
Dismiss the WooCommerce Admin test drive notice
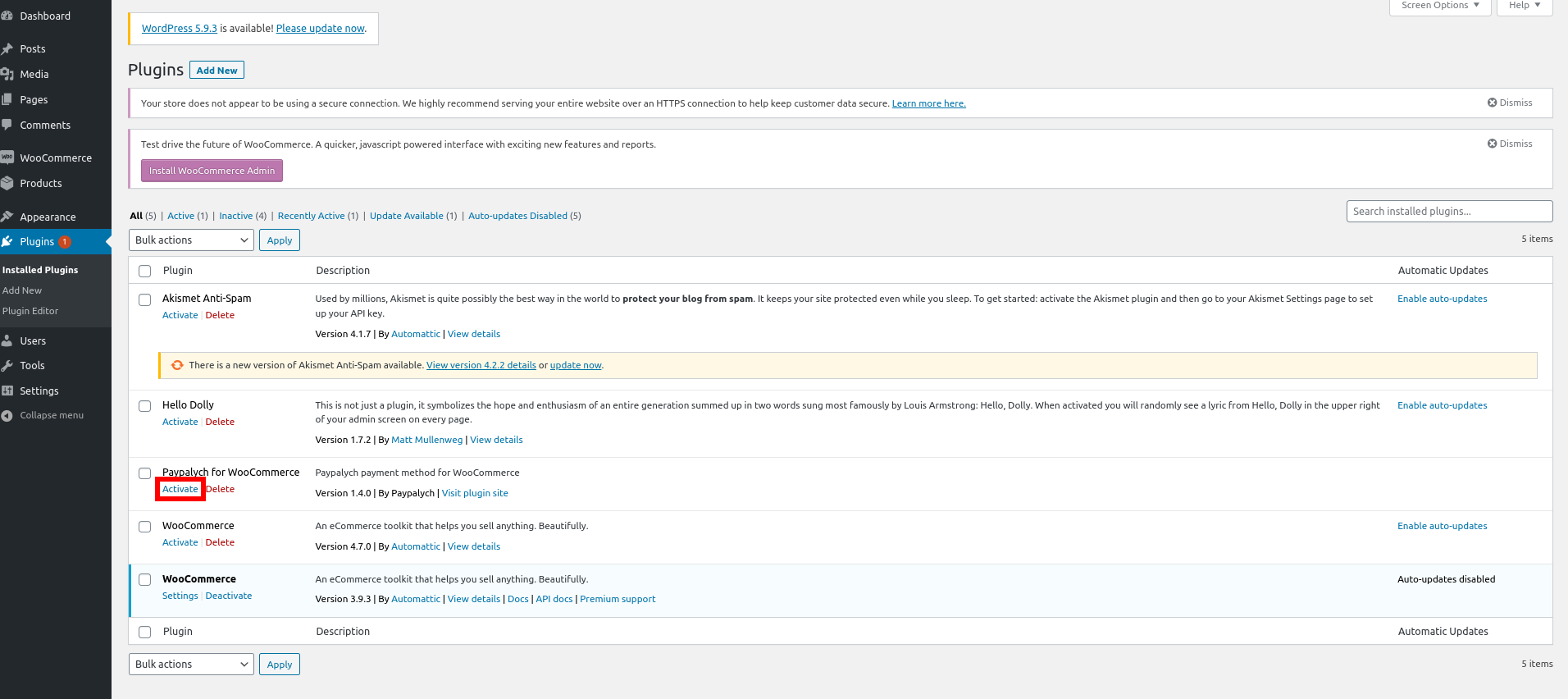pos(1510,144)
